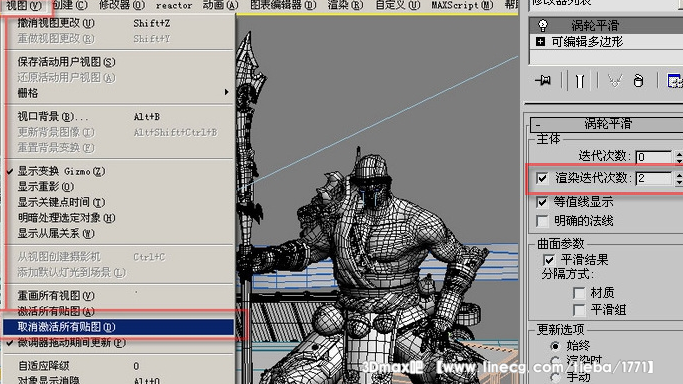Screen dimensions: 683x384
Task: Click the 迭代次数 input field
Action: 653,157
